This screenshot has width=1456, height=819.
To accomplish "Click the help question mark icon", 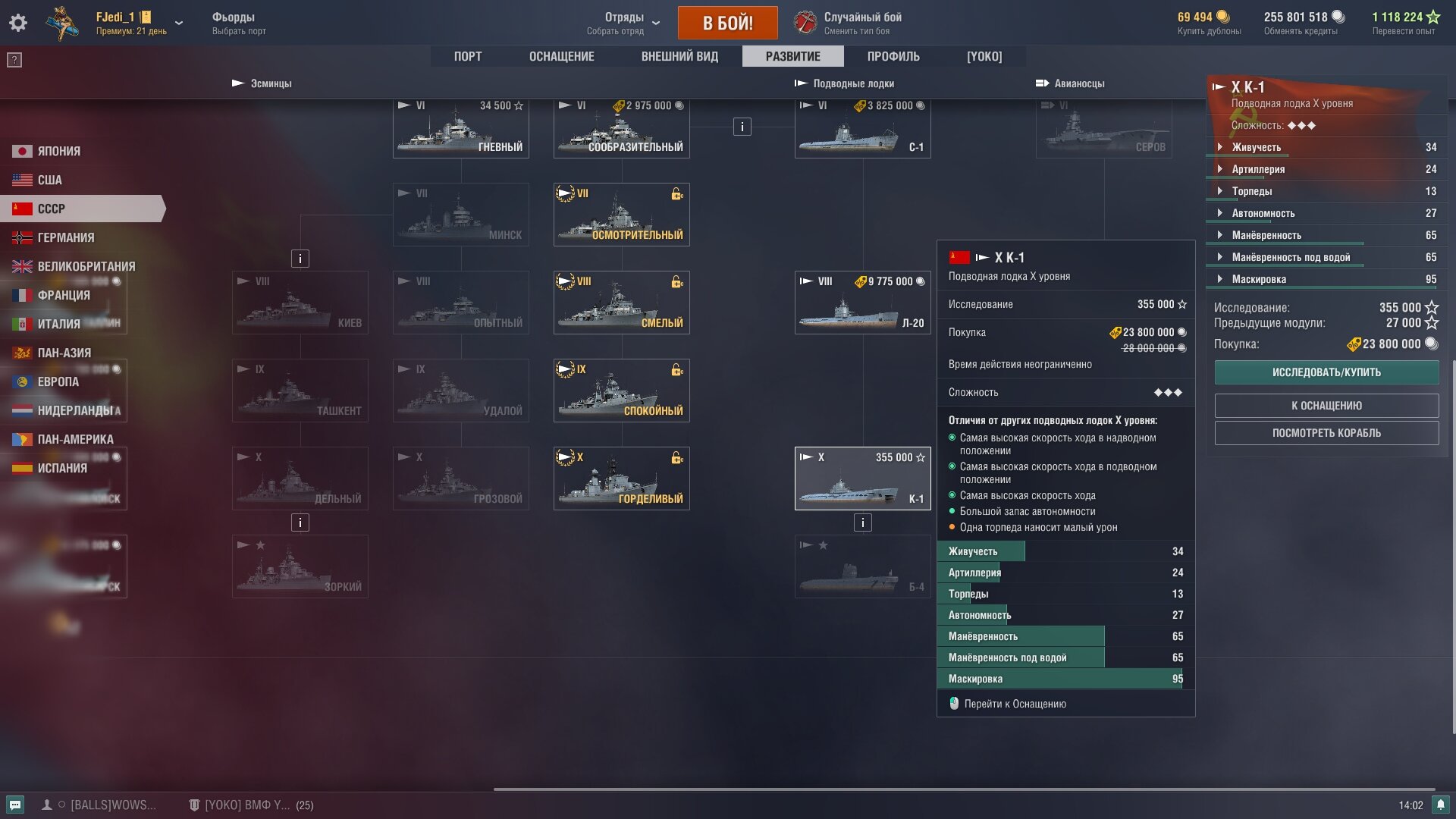I will (x=14, y=60).
